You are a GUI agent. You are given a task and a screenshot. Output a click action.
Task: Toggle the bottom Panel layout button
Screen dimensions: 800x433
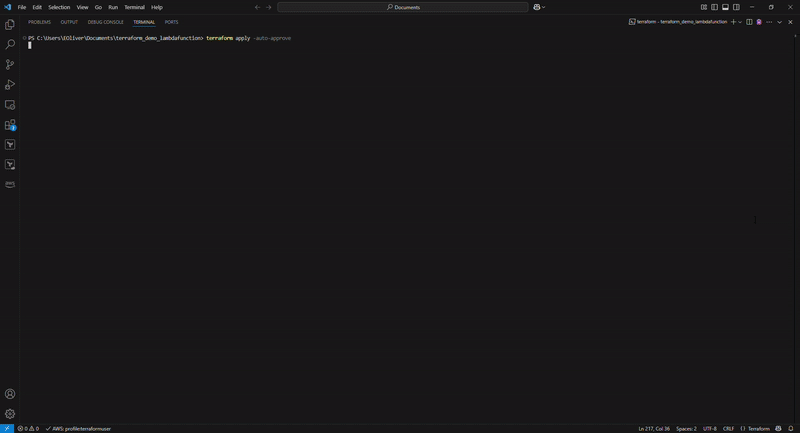(x=725, y=7)
